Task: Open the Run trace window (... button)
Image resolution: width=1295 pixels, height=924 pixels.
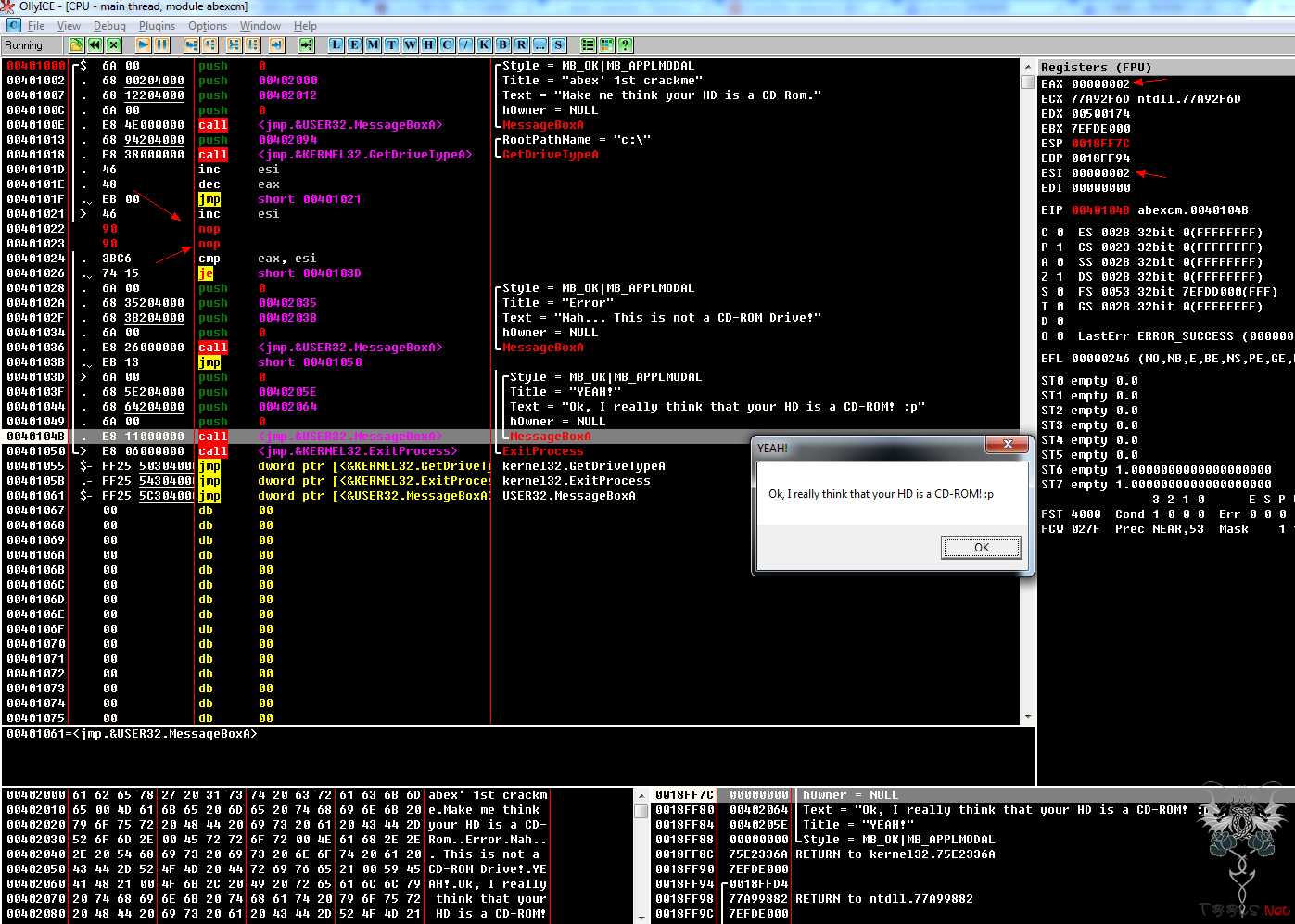Action: pos(540,44)
